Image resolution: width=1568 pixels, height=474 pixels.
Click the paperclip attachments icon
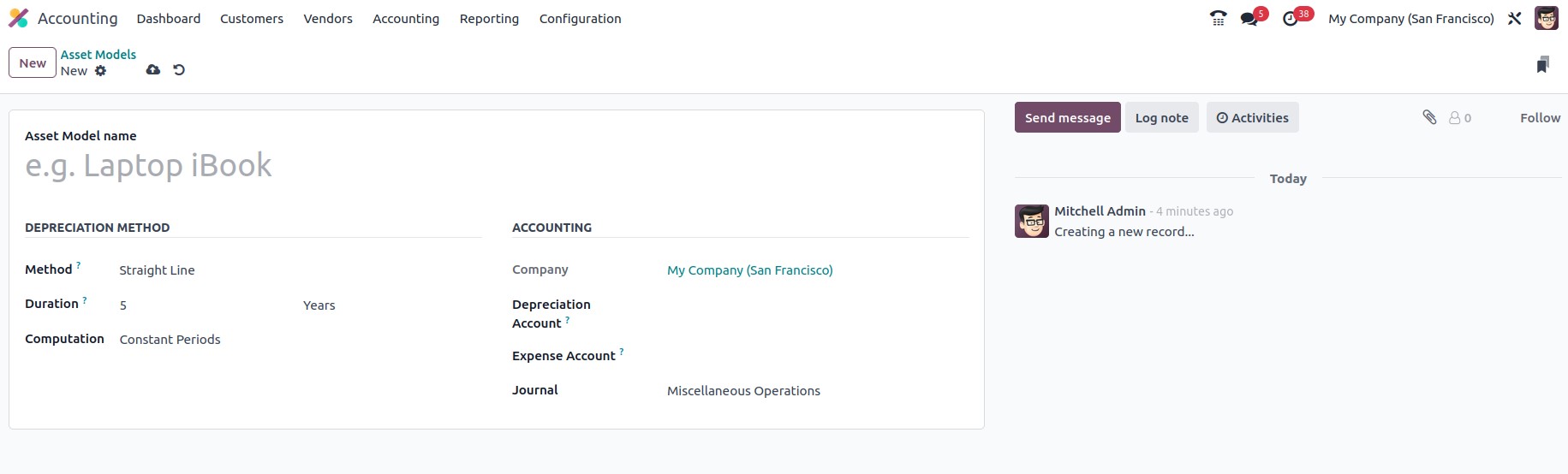coord(1429,117)
